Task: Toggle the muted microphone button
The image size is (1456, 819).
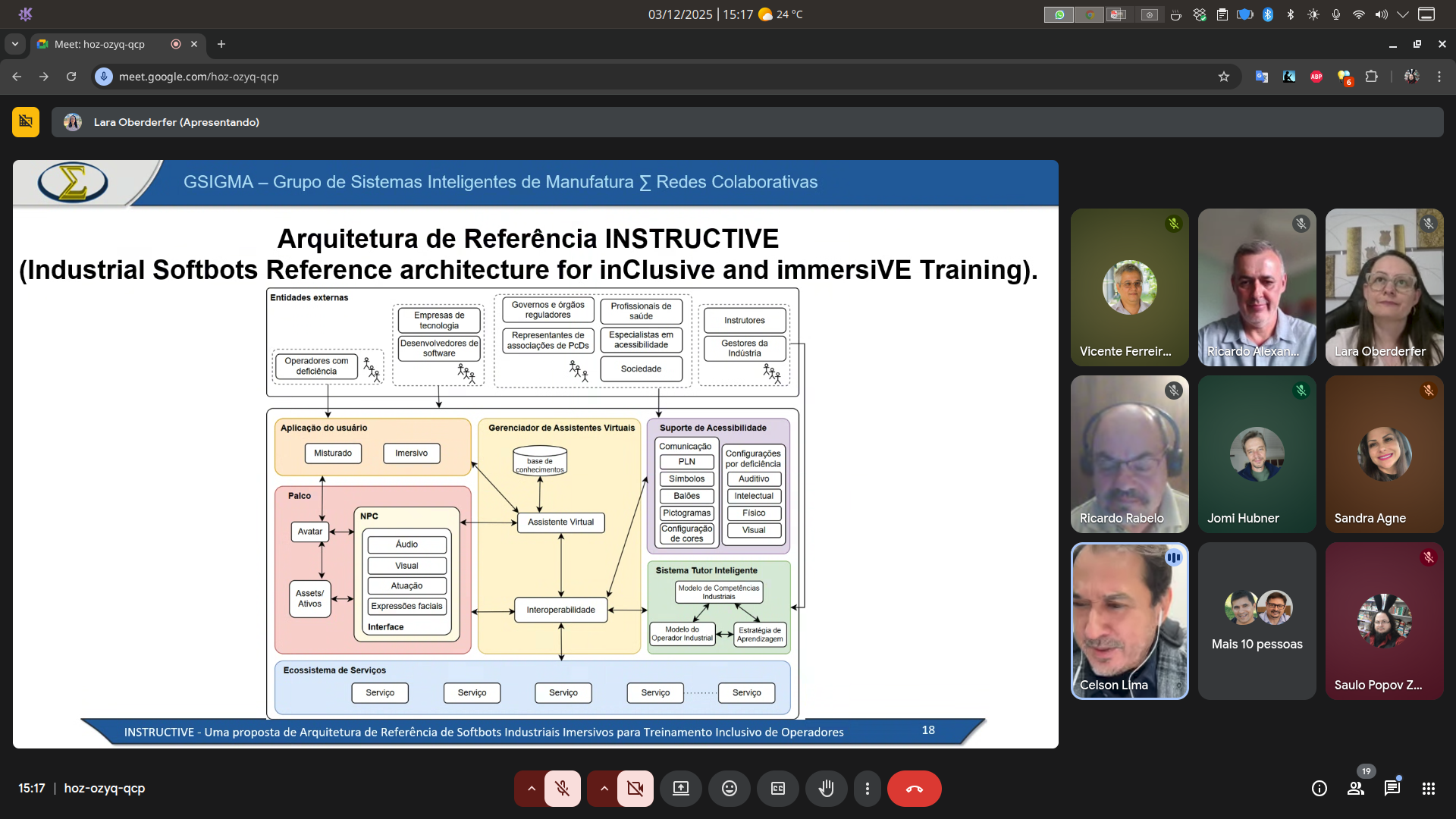Action: point(562,789)
